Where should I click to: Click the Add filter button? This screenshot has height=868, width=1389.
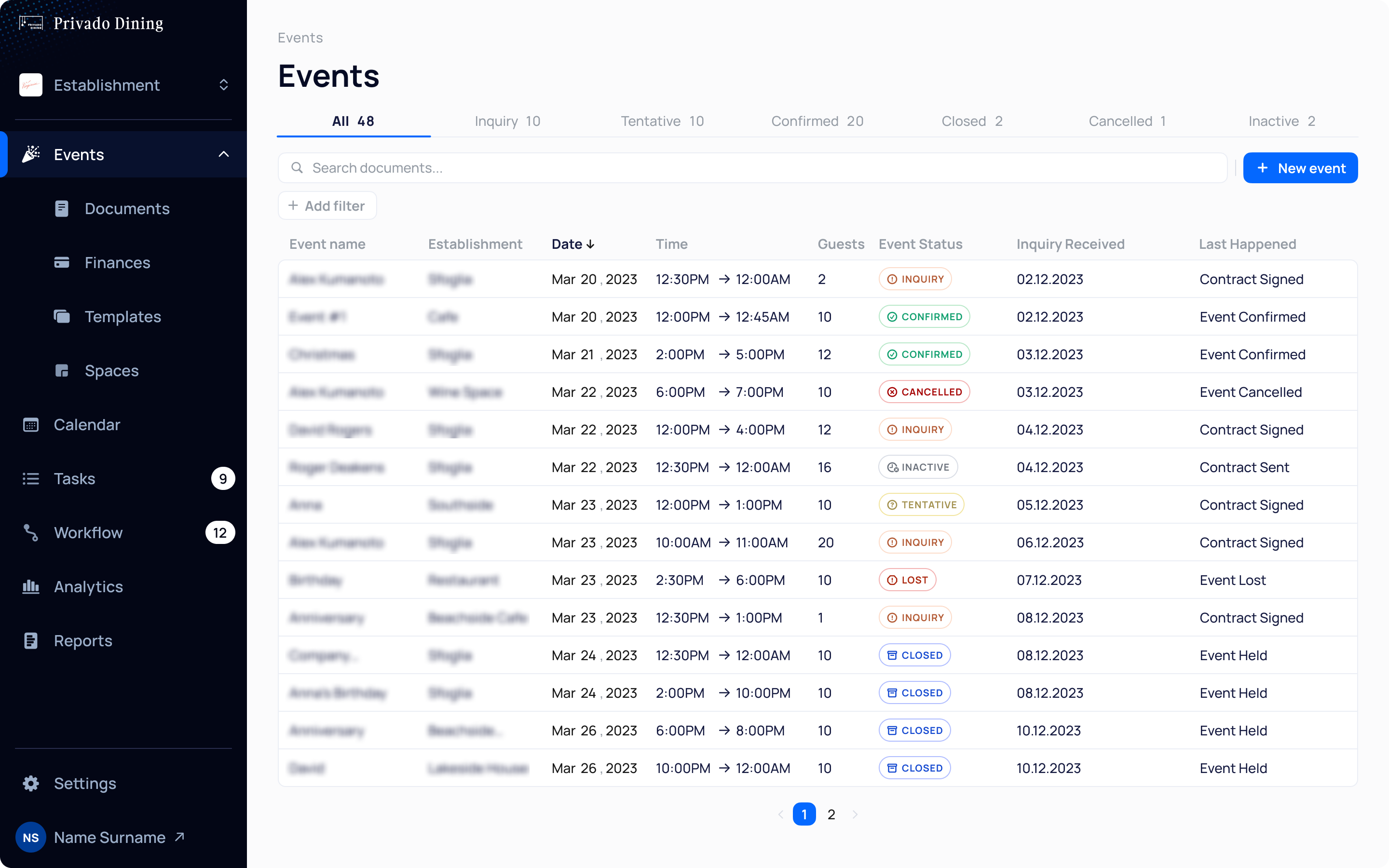[327, 205]
